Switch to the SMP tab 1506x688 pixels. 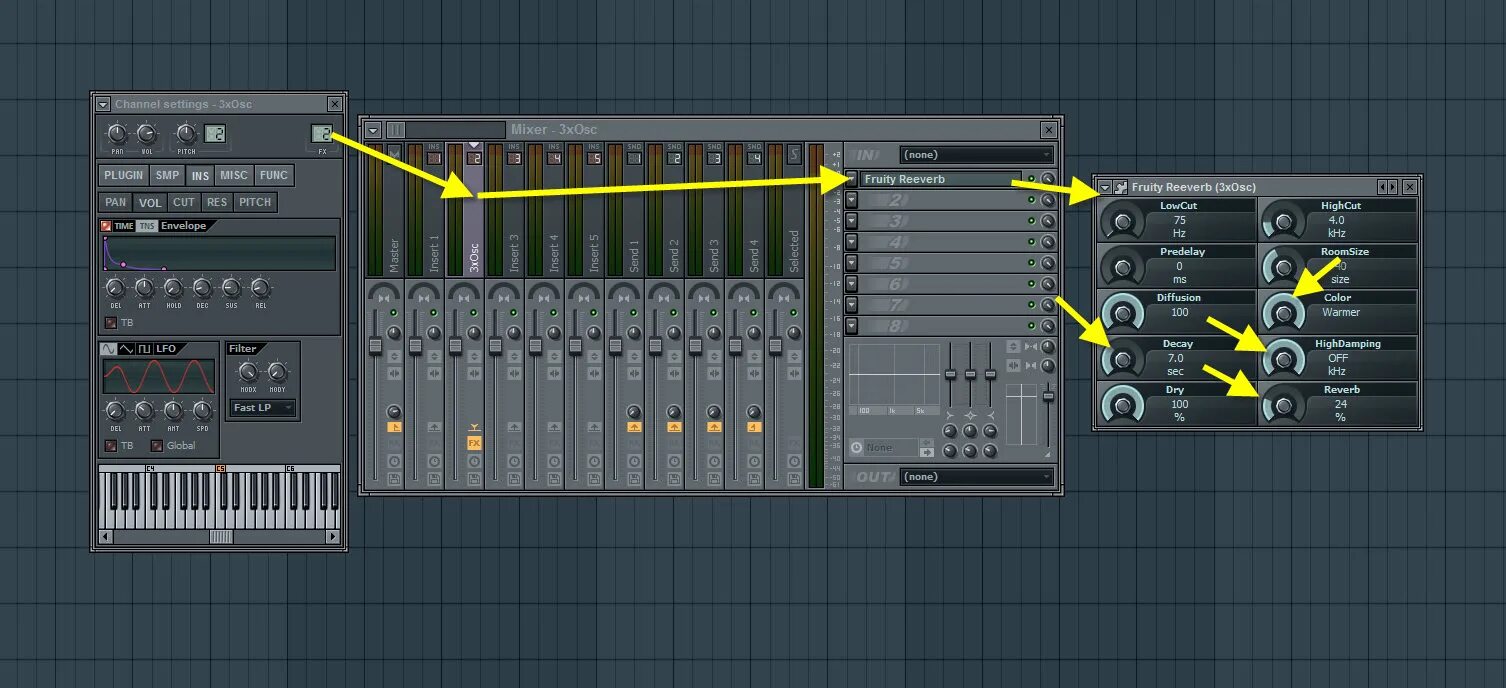coord(168,175)
